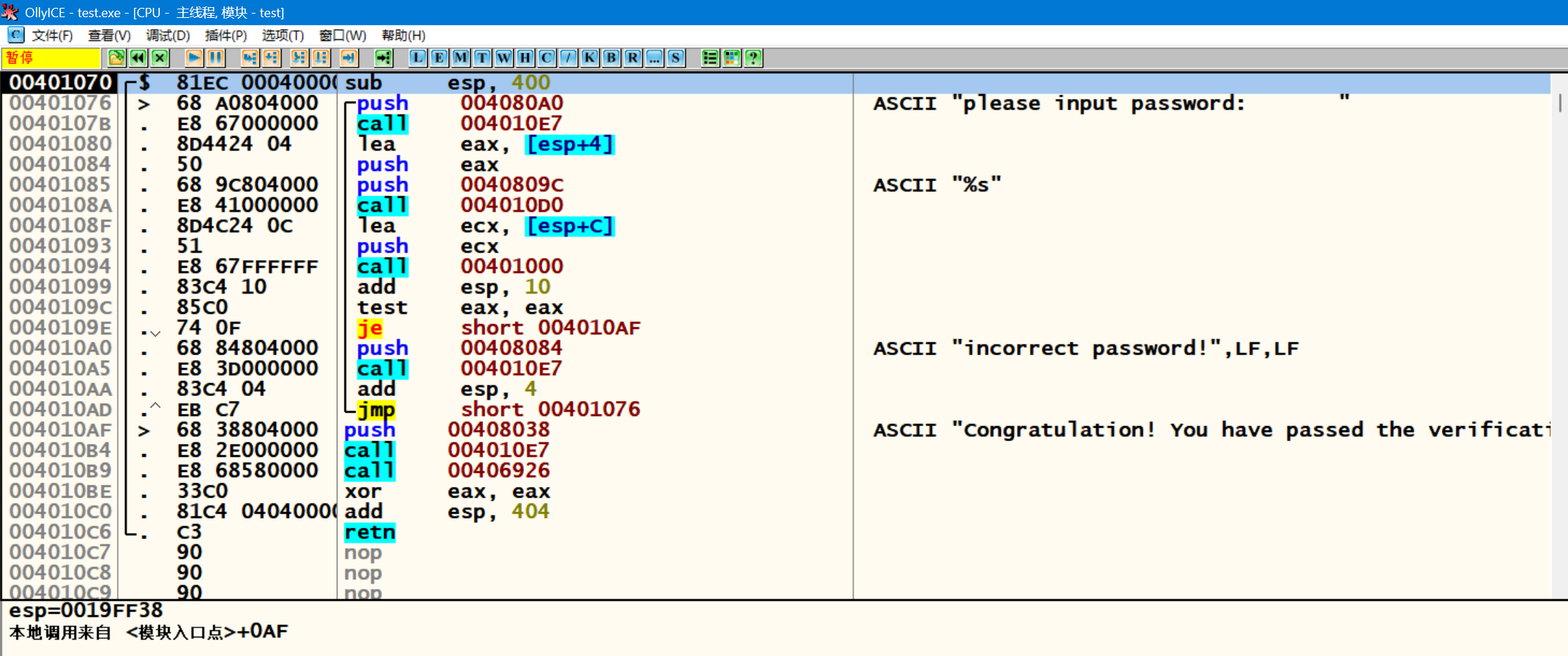Open the 文件(F) menu
The image size is (1568, 656).
[x=52, y=36]
